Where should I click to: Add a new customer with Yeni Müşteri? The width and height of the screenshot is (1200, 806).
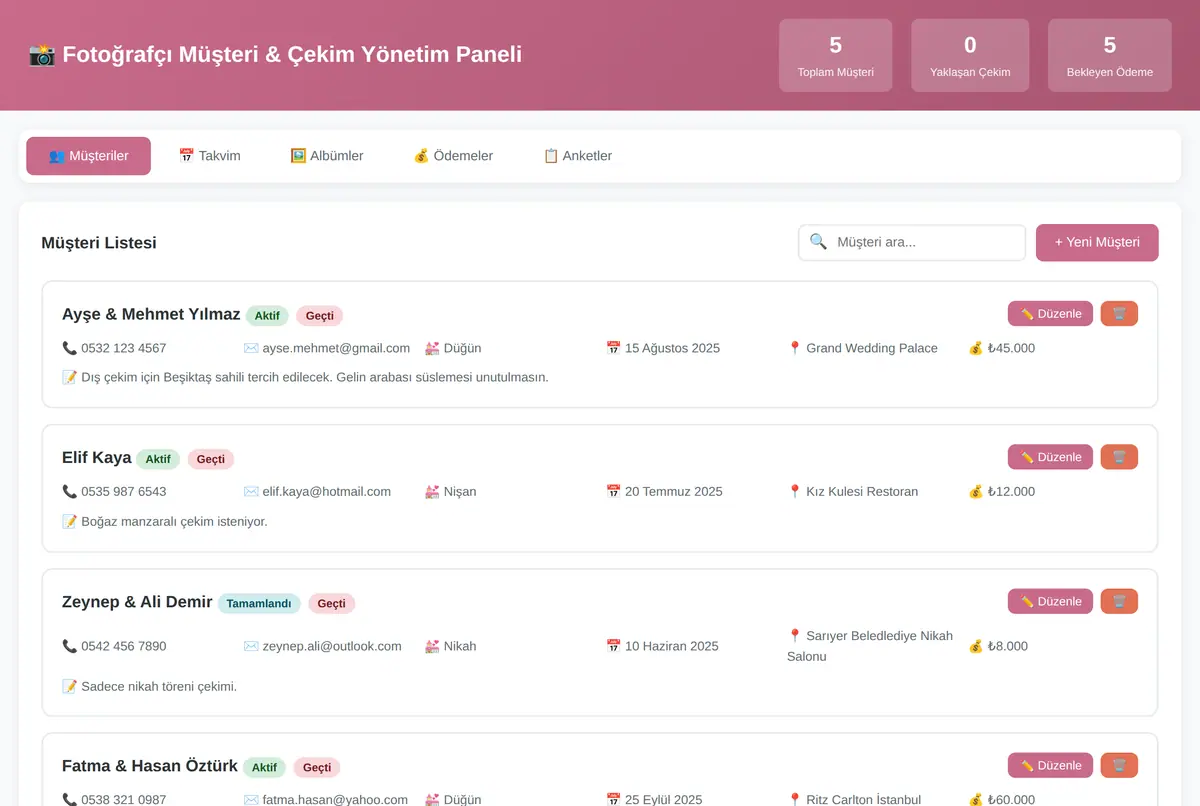point(1097,242)
